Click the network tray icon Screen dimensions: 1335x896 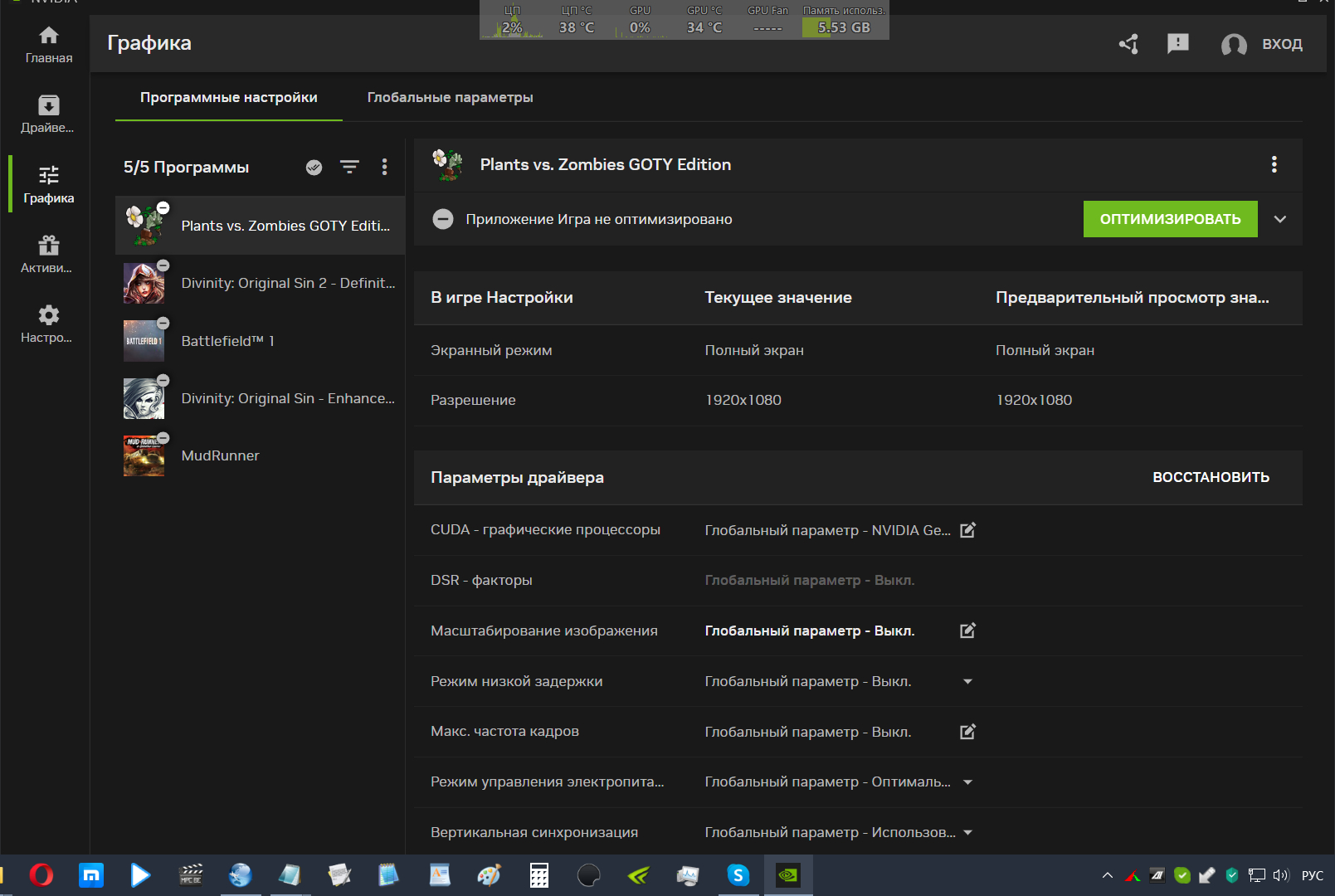(x=1257, y=875)
